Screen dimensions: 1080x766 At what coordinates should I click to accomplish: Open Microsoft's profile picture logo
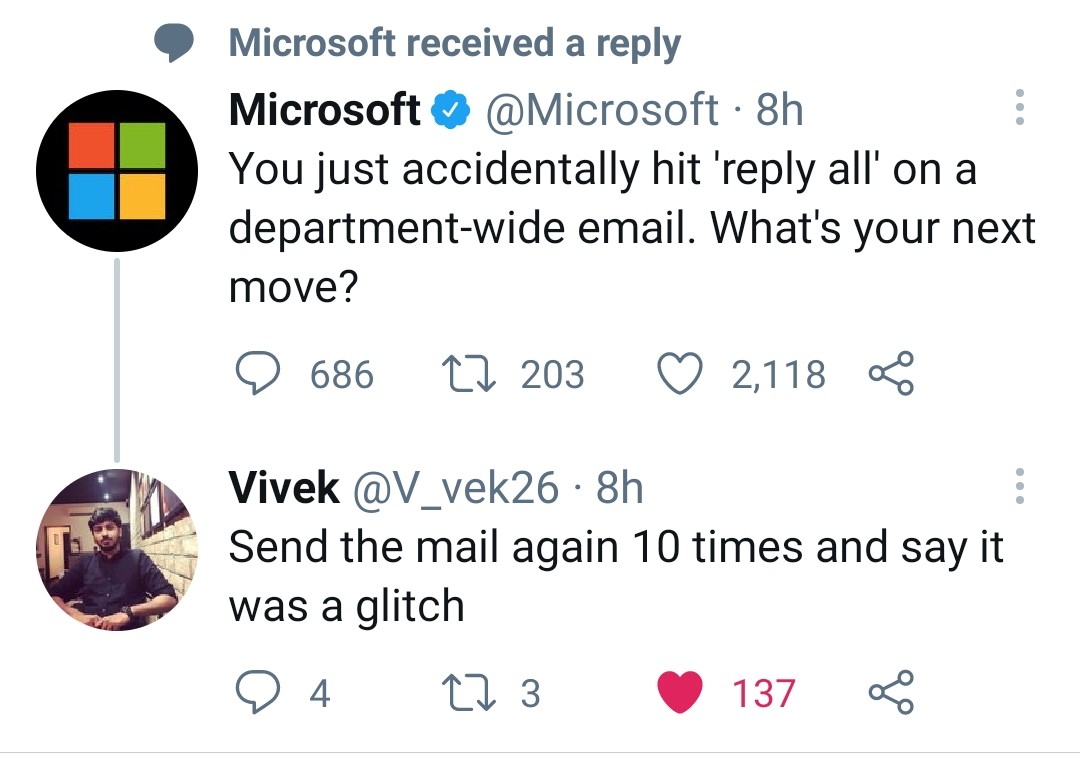click(116, 171)
